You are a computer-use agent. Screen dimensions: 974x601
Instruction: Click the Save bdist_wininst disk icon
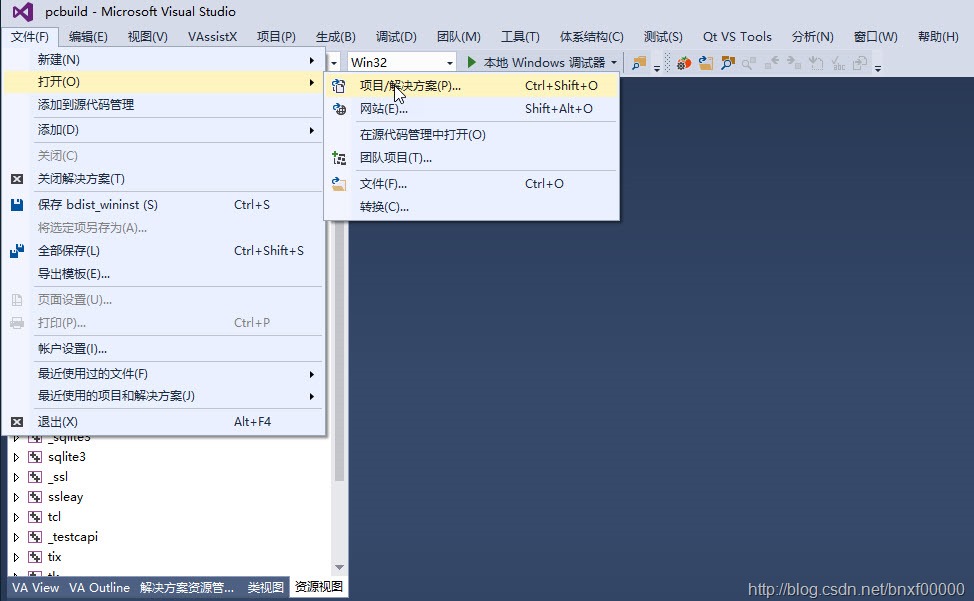click(17, 205)
